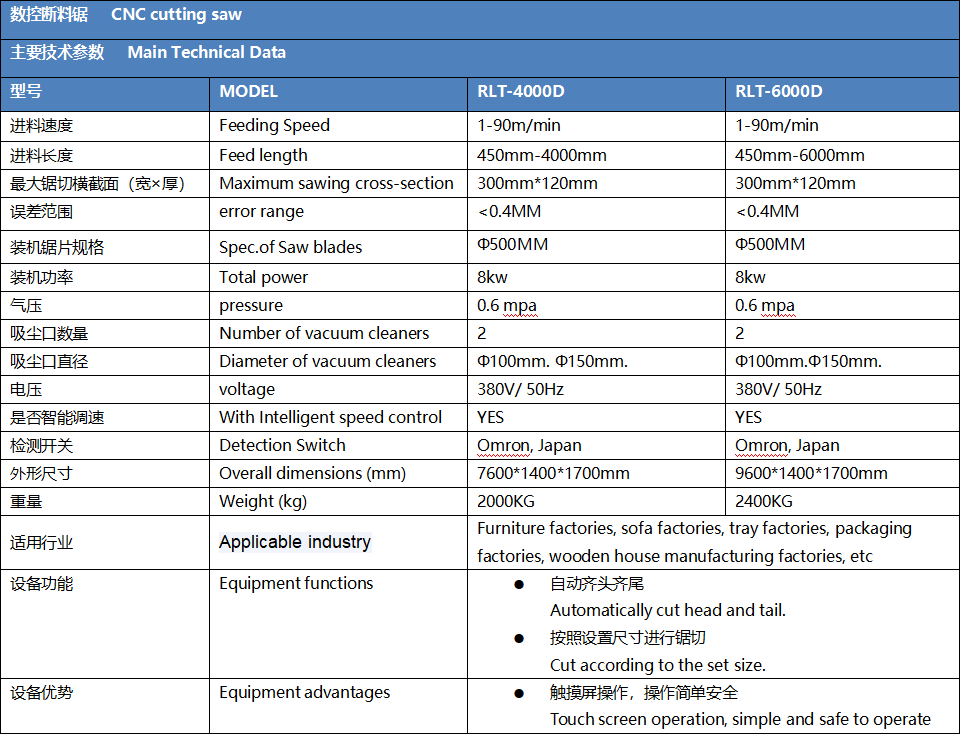Select 'Number of vacuum cleaners' cell
Image resolution: width=960 pixels, height=734 pixels.
338,333
